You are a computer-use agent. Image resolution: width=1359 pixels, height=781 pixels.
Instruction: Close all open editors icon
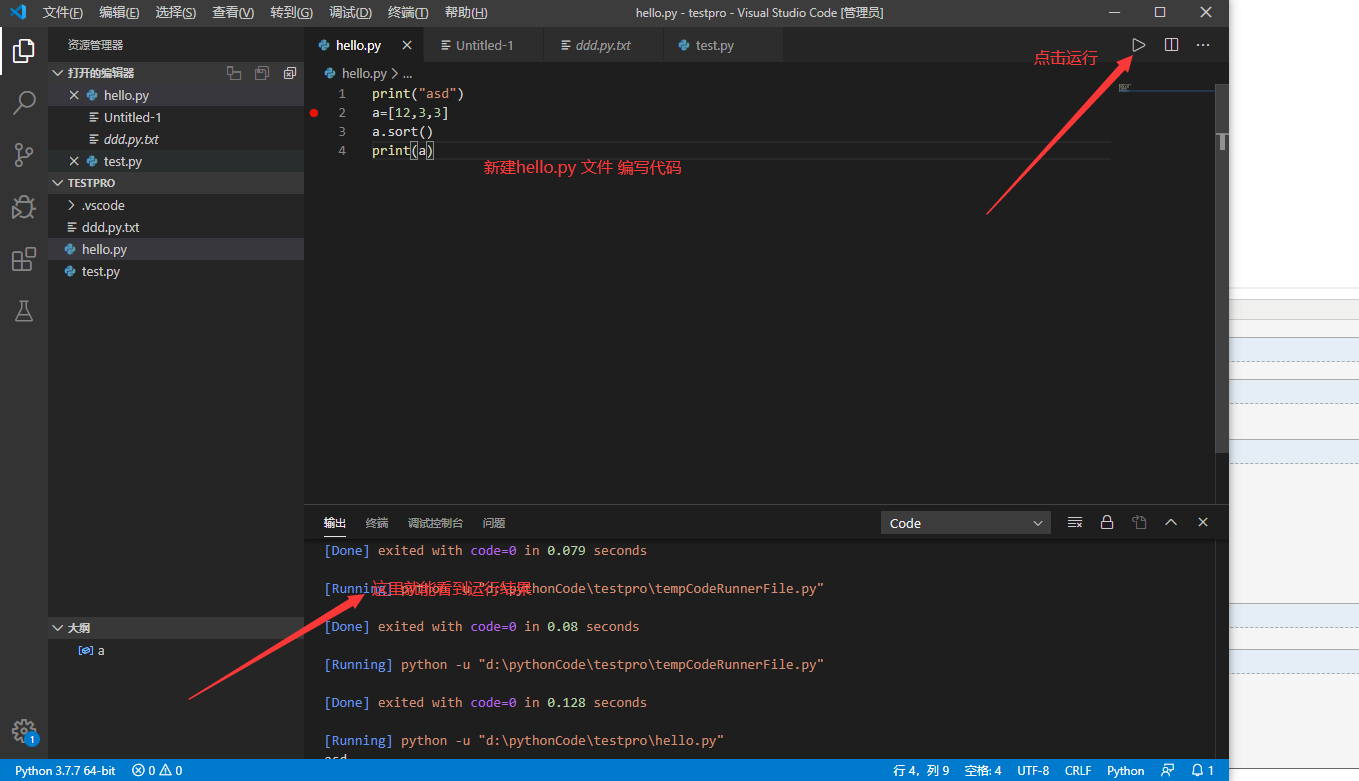[x=290, y=73]
